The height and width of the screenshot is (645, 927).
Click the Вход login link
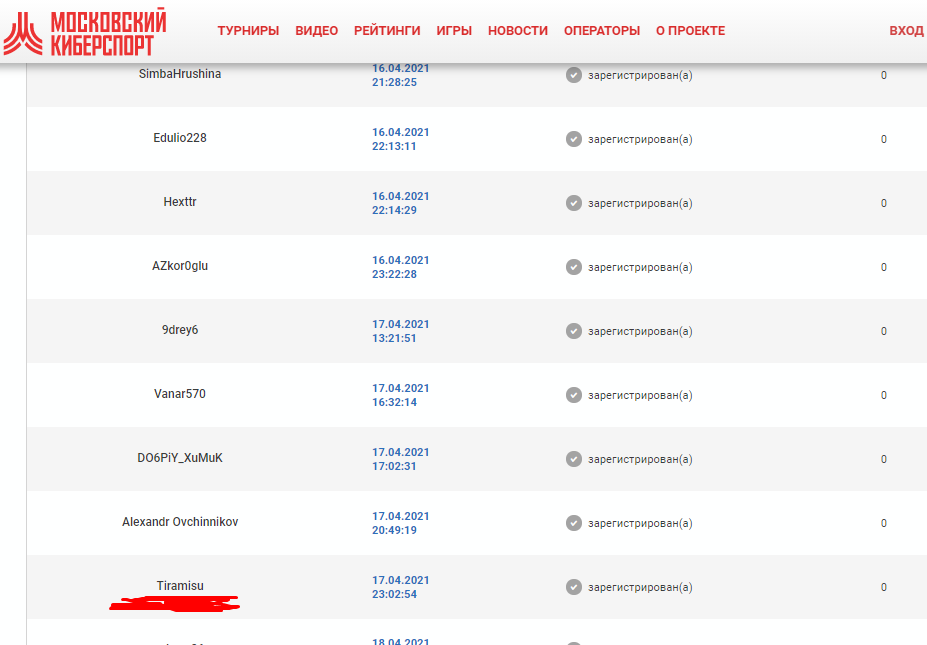[x=906, y=31]
